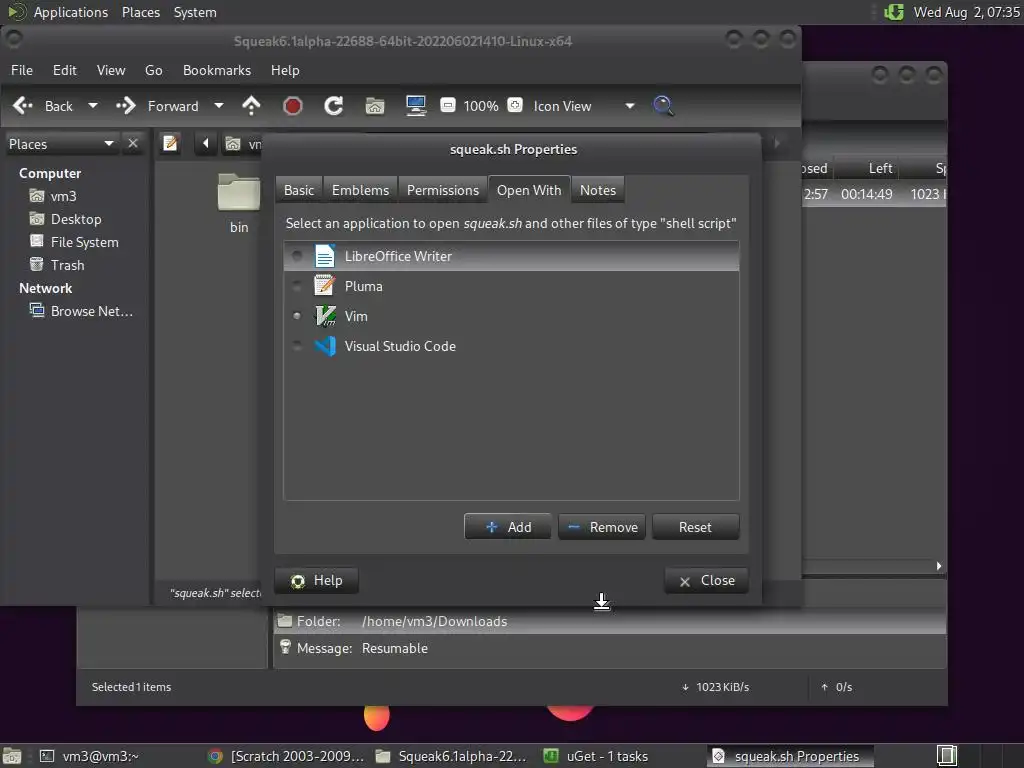Image resolution: width=1024 pixels, height=768 pixels.
Task: Click the LibreOffice Writer document icon
Action: 325,256
